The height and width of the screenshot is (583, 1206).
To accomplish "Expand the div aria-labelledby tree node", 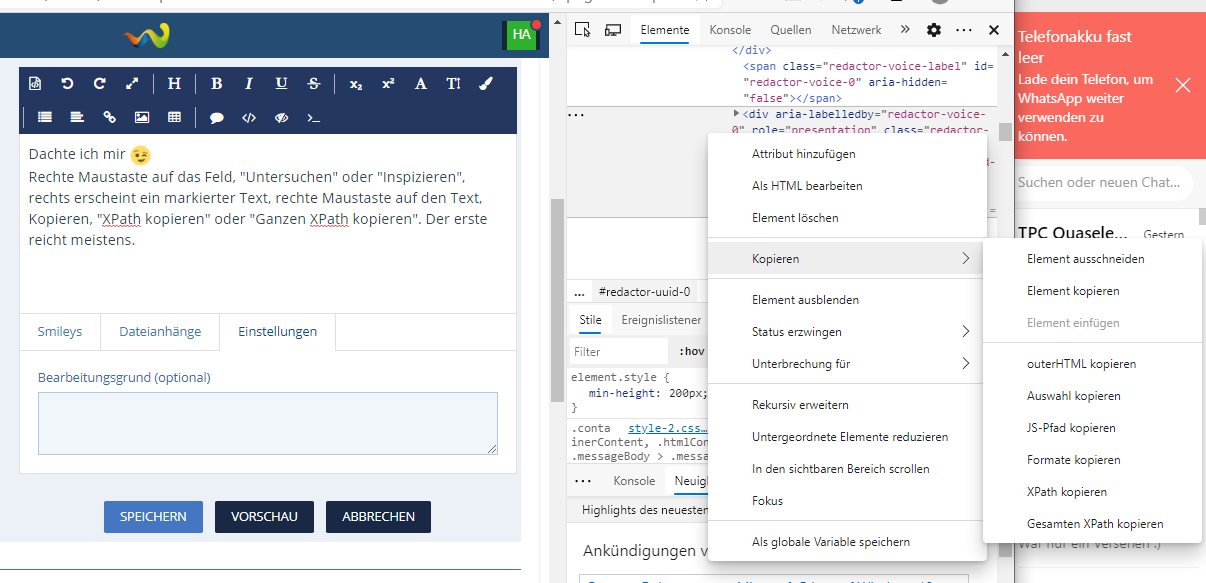I will coord(737,114).
